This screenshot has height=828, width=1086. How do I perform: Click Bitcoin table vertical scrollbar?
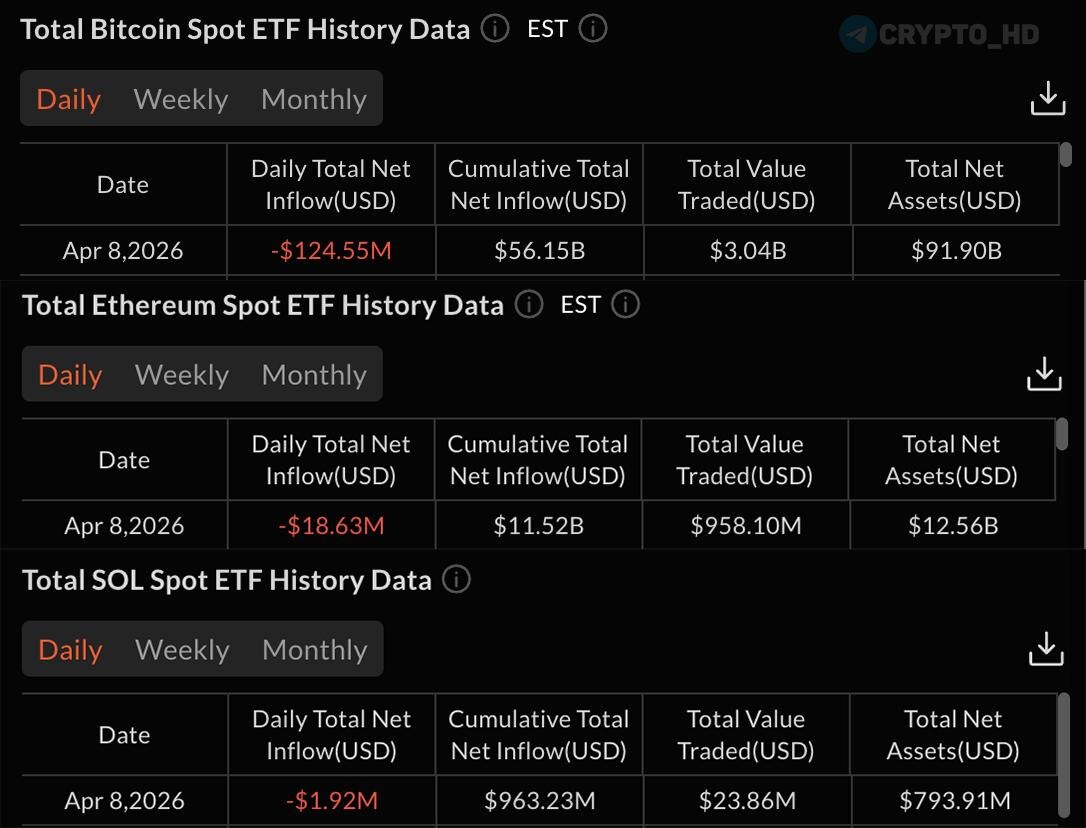(x=1066, y=155)
